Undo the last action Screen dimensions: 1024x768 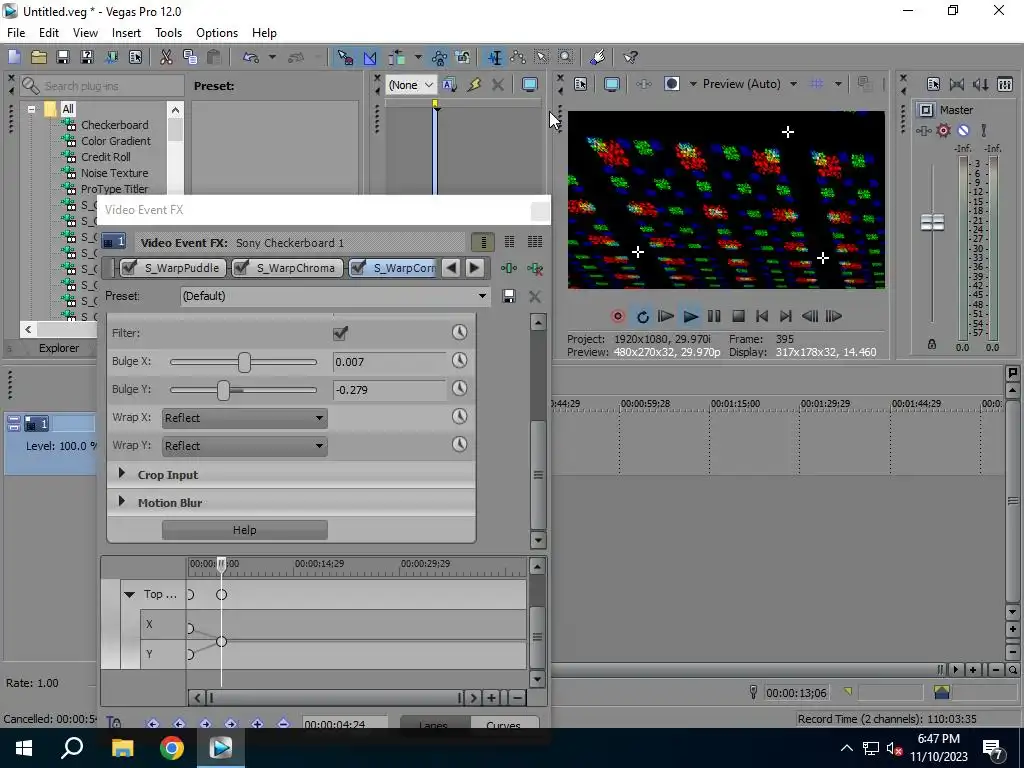click(251, 57)
